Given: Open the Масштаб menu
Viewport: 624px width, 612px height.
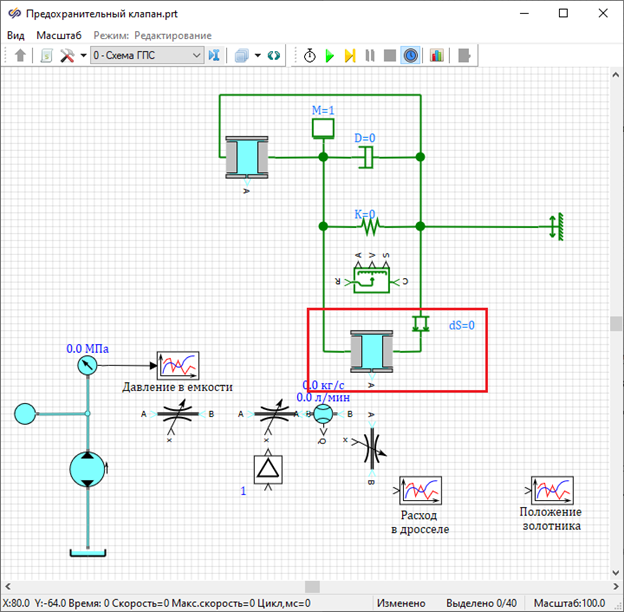Looking at the screenshot, I should pos(58,35).
